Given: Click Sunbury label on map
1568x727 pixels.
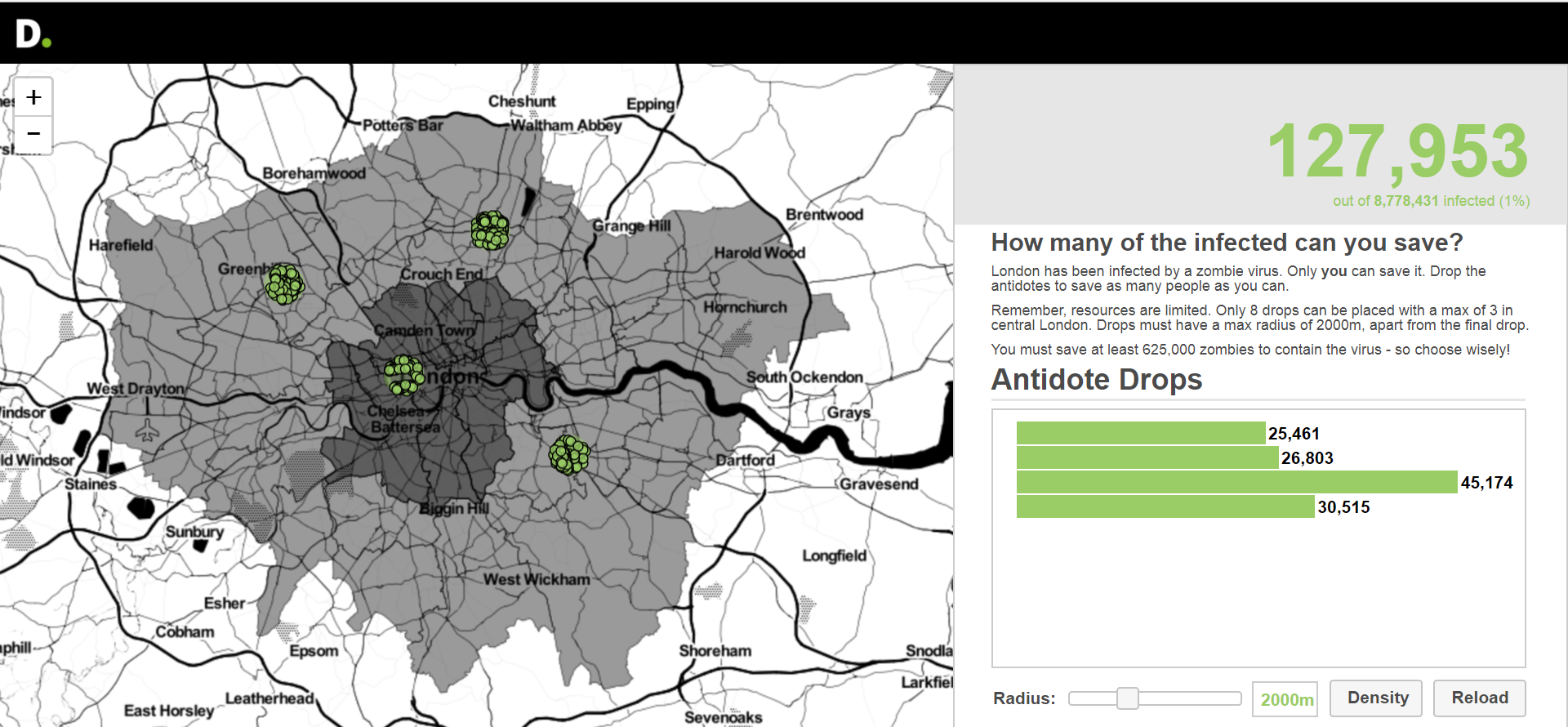Looking at the screenshot, I should tap(194, 532).
